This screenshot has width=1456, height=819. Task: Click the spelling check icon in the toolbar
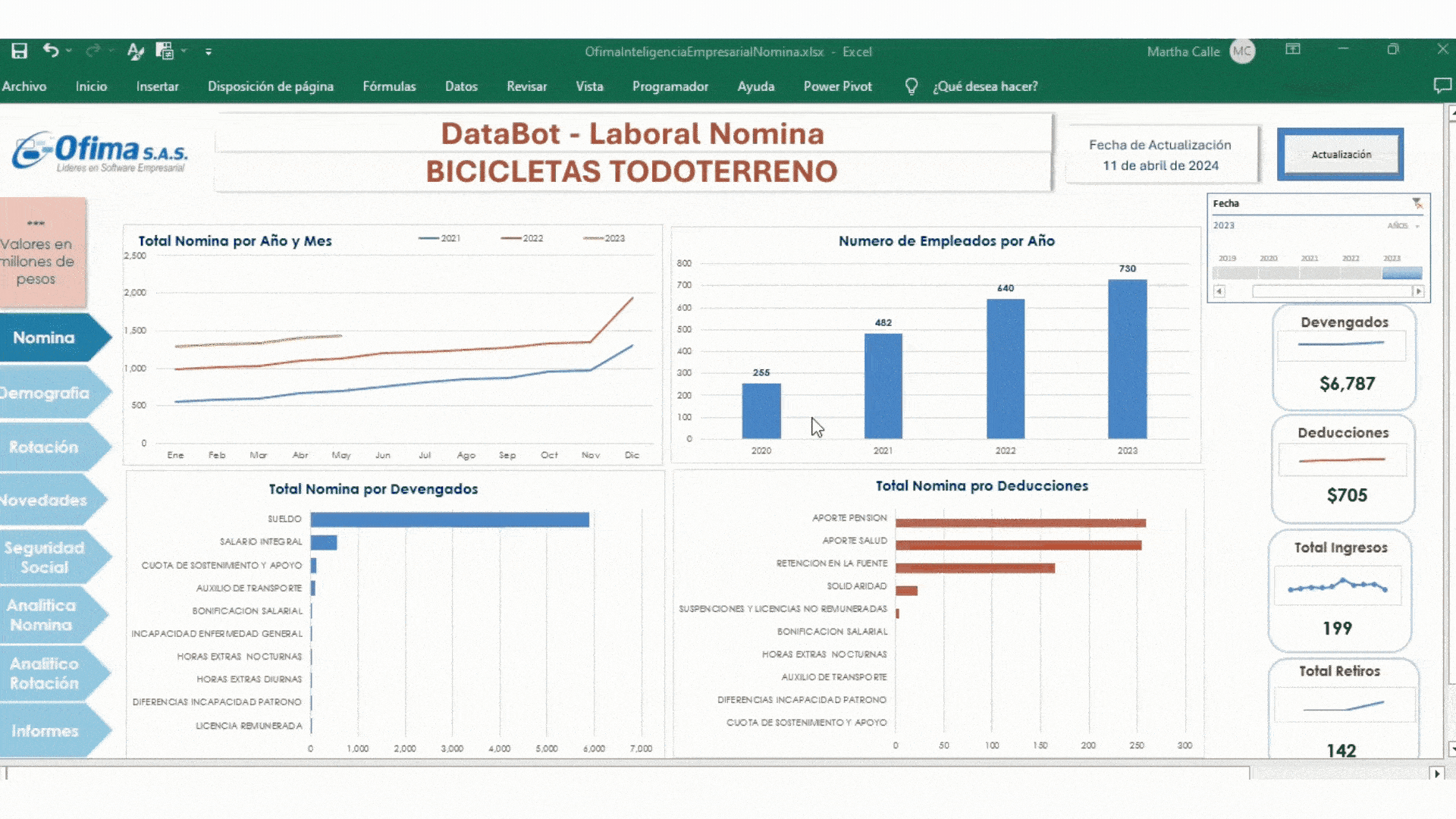point(135,51)
